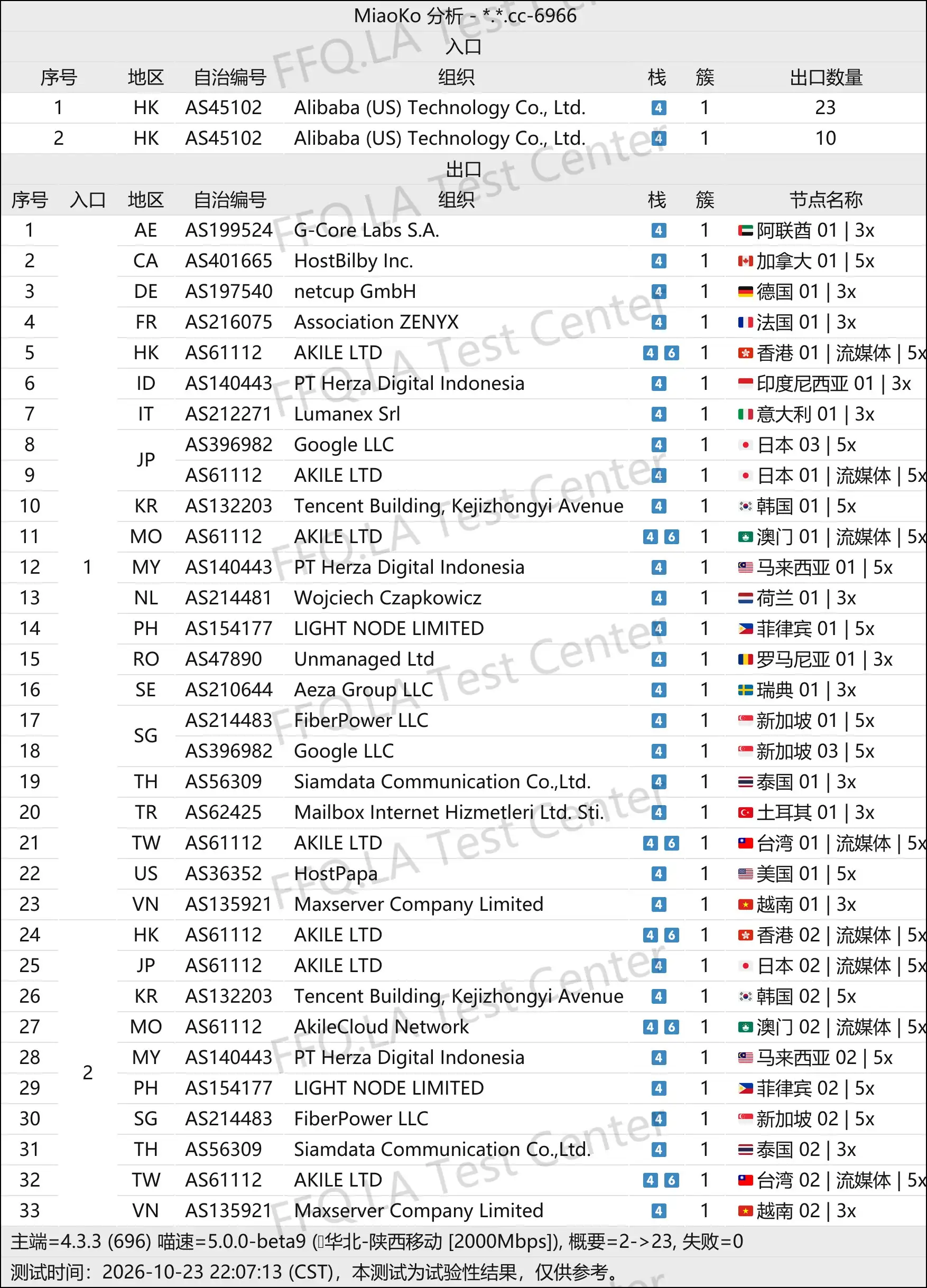Click the Sweden flag beside 瑞典 01
This screenshot has height=1288, width=927.
(x=745, y=690)
